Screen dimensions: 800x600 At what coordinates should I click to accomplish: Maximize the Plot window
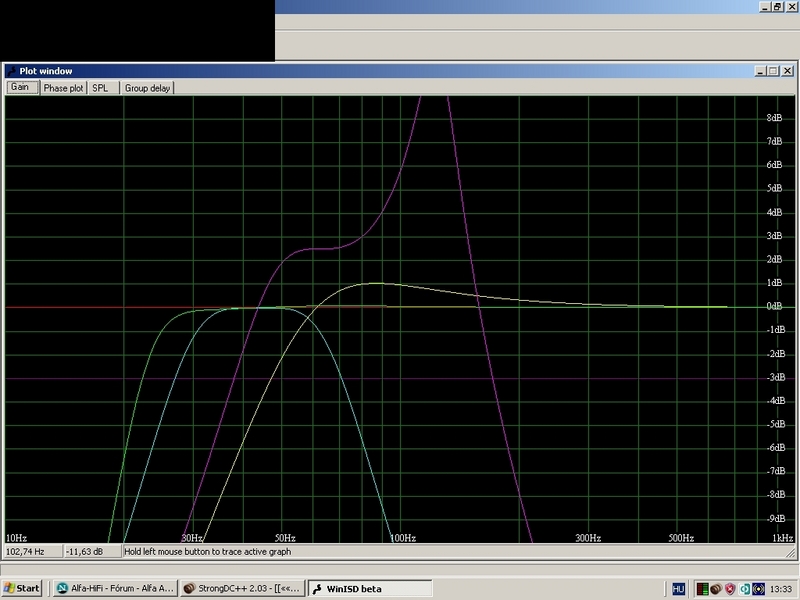(x=772, y=71)
